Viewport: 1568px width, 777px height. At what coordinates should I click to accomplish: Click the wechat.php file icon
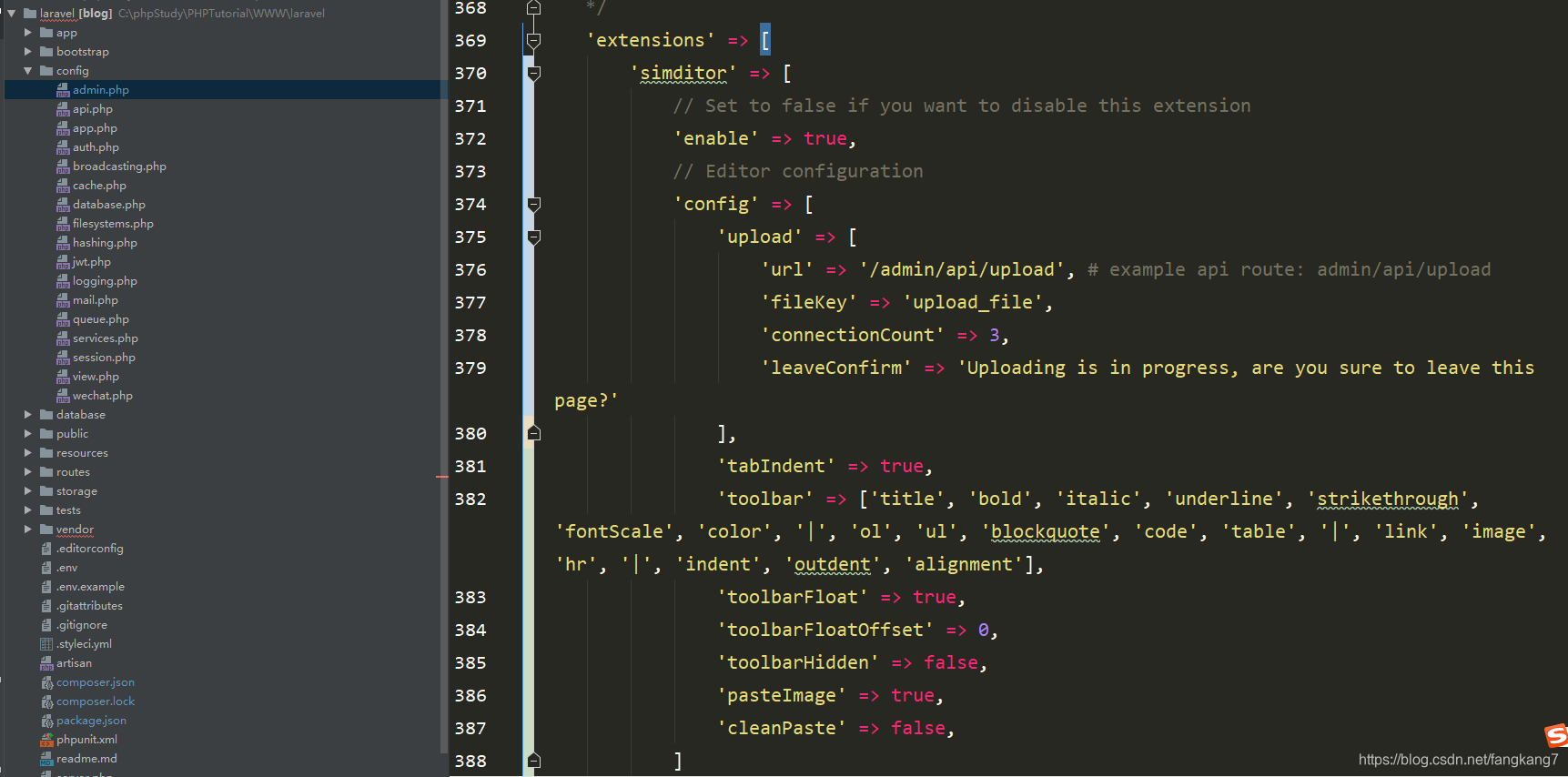pyautogui.click(x=63, y=396)
